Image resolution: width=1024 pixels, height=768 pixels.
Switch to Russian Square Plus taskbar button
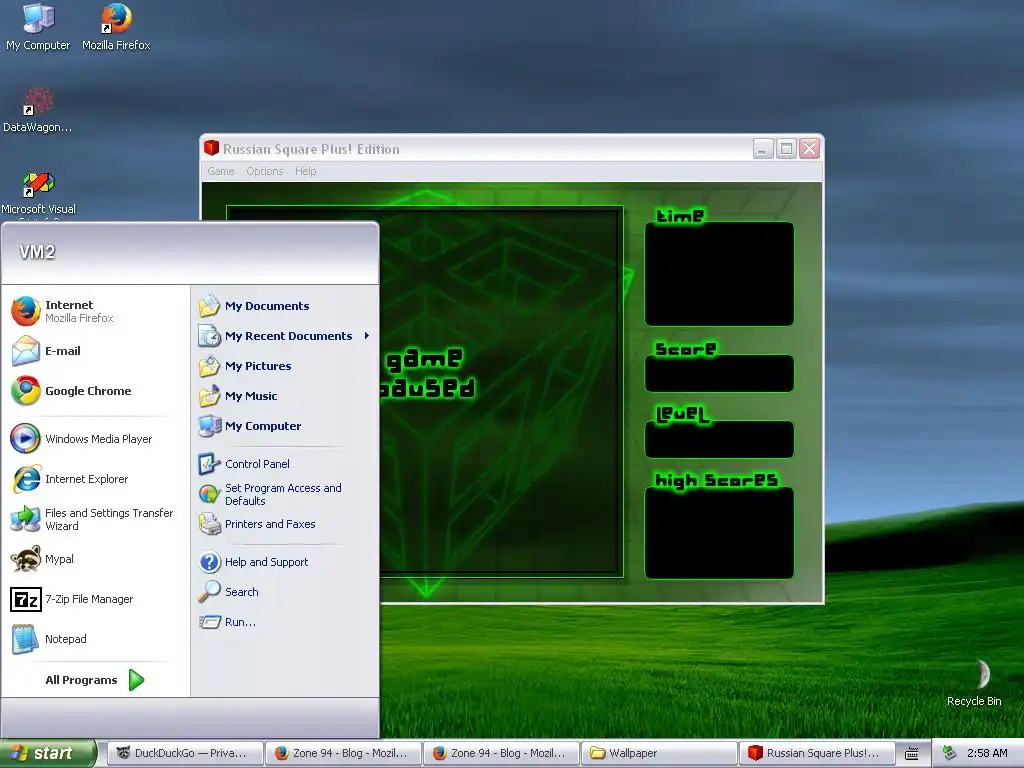tap(817, 753)
